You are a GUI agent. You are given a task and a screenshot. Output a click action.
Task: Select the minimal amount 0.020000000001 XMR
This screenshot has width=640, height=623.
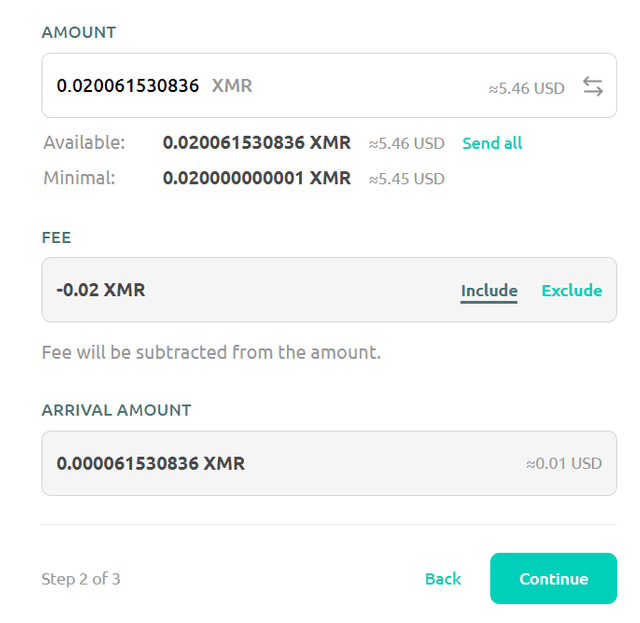(x=256, y=178)
